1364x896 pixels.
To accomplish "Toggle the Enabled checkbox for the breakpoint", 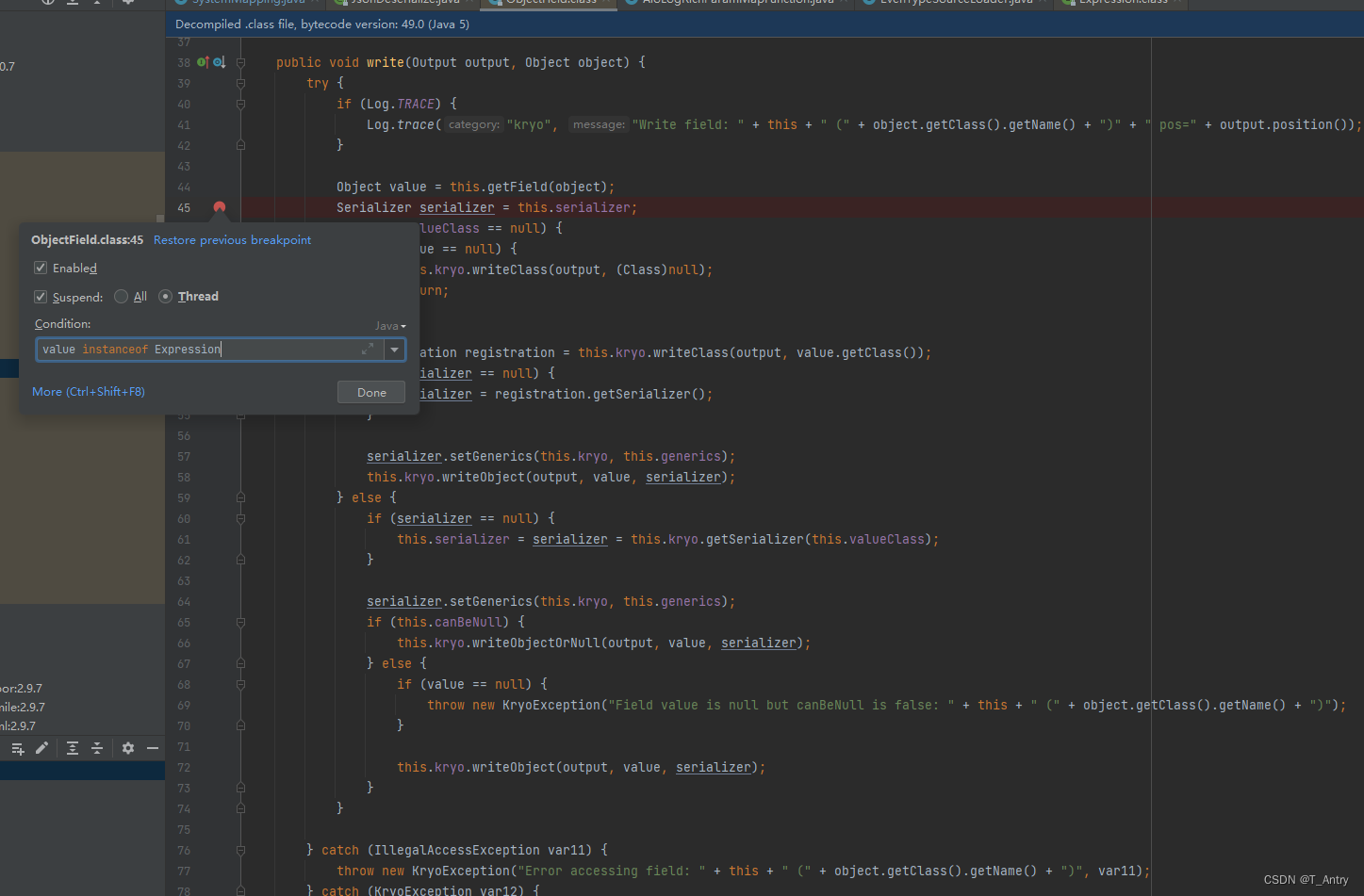I will pos(41,269).
